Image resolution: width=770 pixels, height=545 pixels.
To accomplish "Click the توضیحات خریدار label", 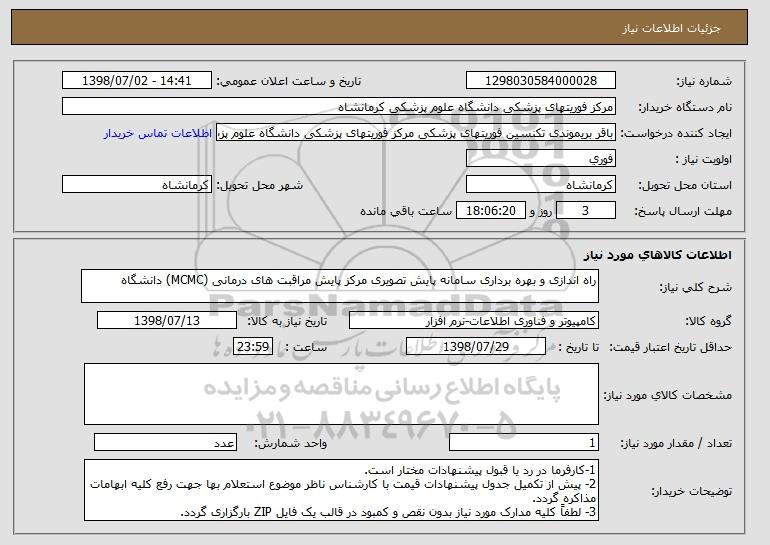I will coord(691,491).
